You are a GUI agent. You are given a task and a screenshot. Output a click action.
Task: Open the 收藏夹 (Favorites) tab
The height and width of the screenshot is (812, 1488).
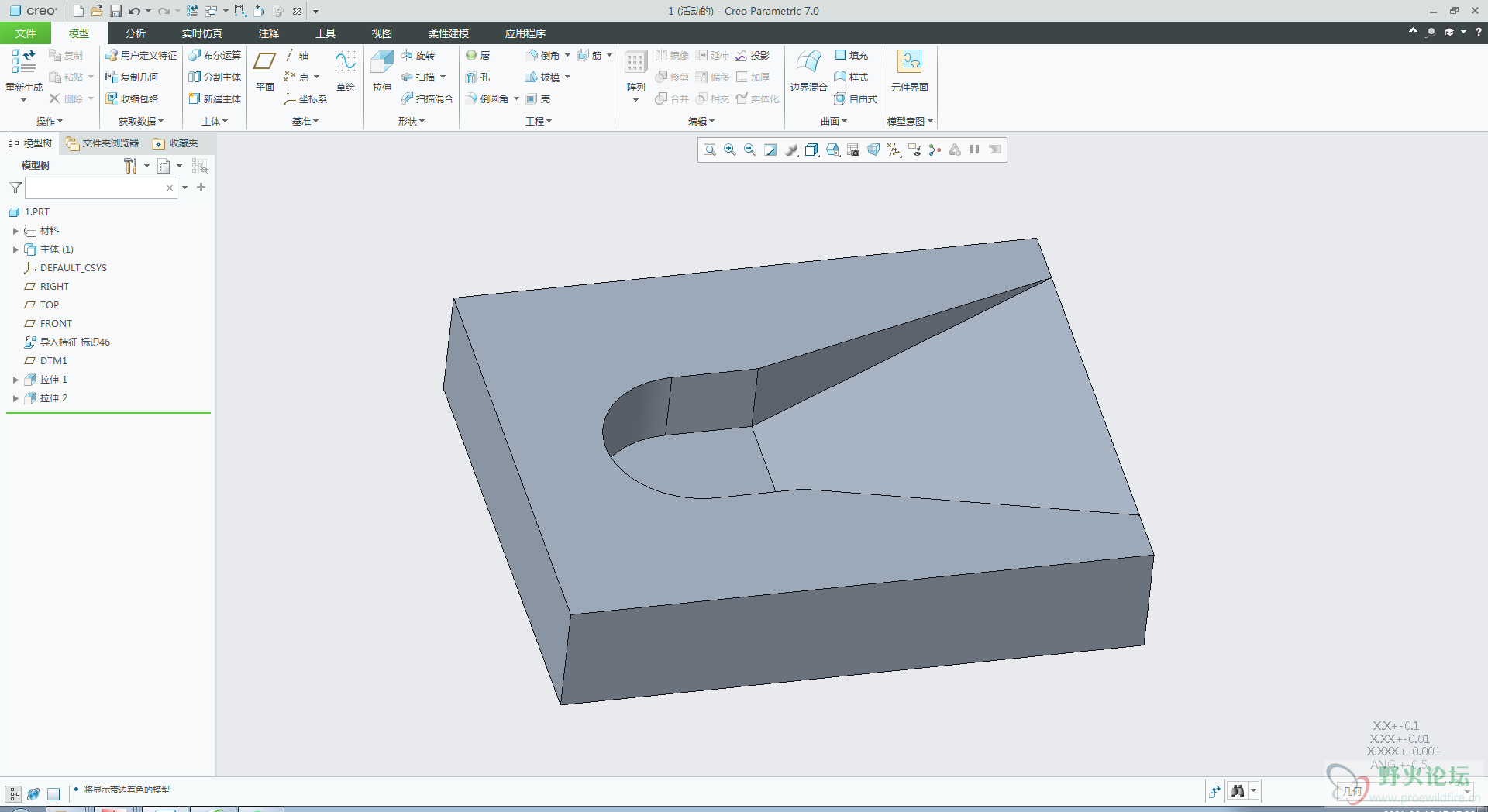point(176,143)
